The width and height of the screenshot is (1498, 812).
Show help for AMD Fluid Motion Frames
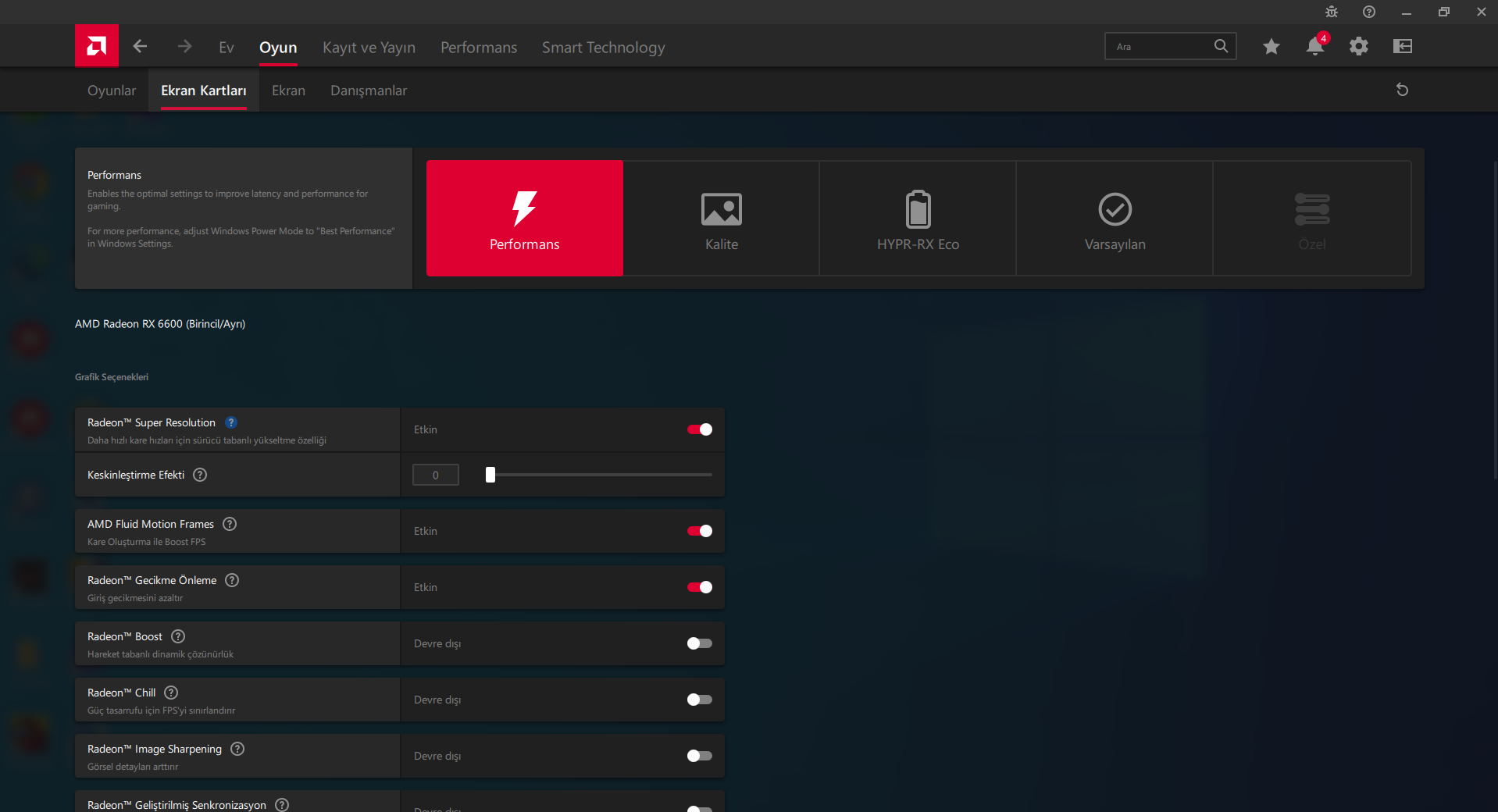click(x=230, y=524)
